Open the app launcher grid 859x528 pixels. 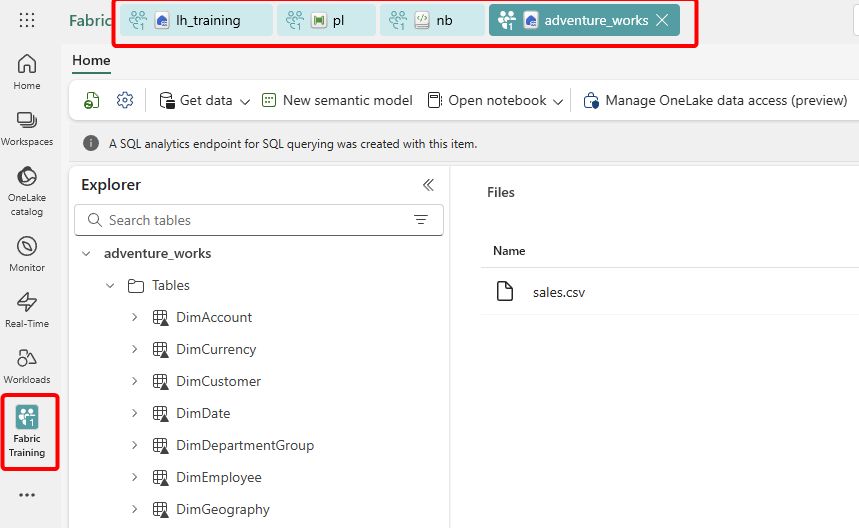click(x=27, y=20)
